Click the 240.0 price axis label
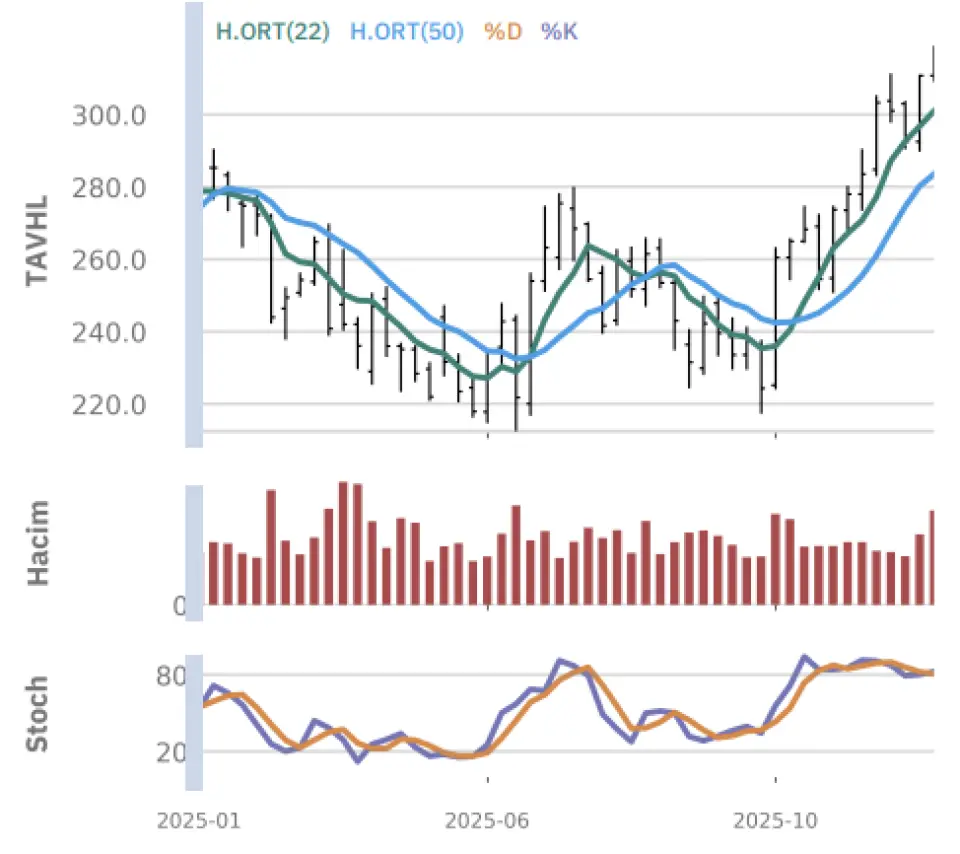The width and height of the screenshot is (960, 854). 110,332
